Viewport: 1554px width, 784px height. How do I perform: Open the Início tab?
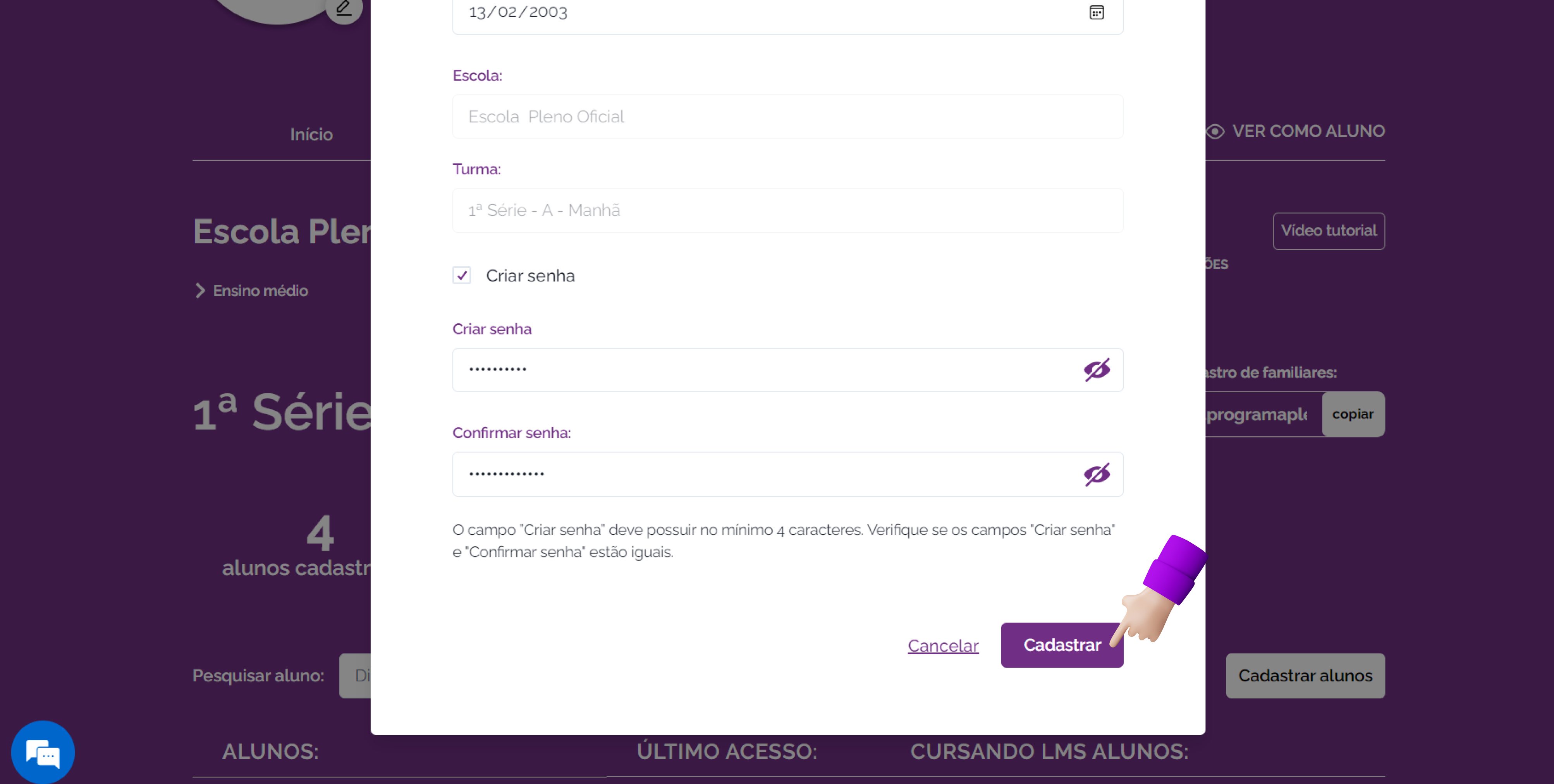click(311, 134)
